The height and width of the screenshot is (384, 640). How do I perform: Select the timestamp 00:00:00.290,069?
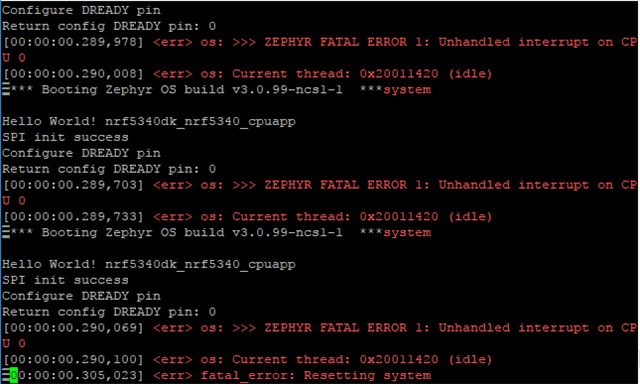tap(73, 328)
